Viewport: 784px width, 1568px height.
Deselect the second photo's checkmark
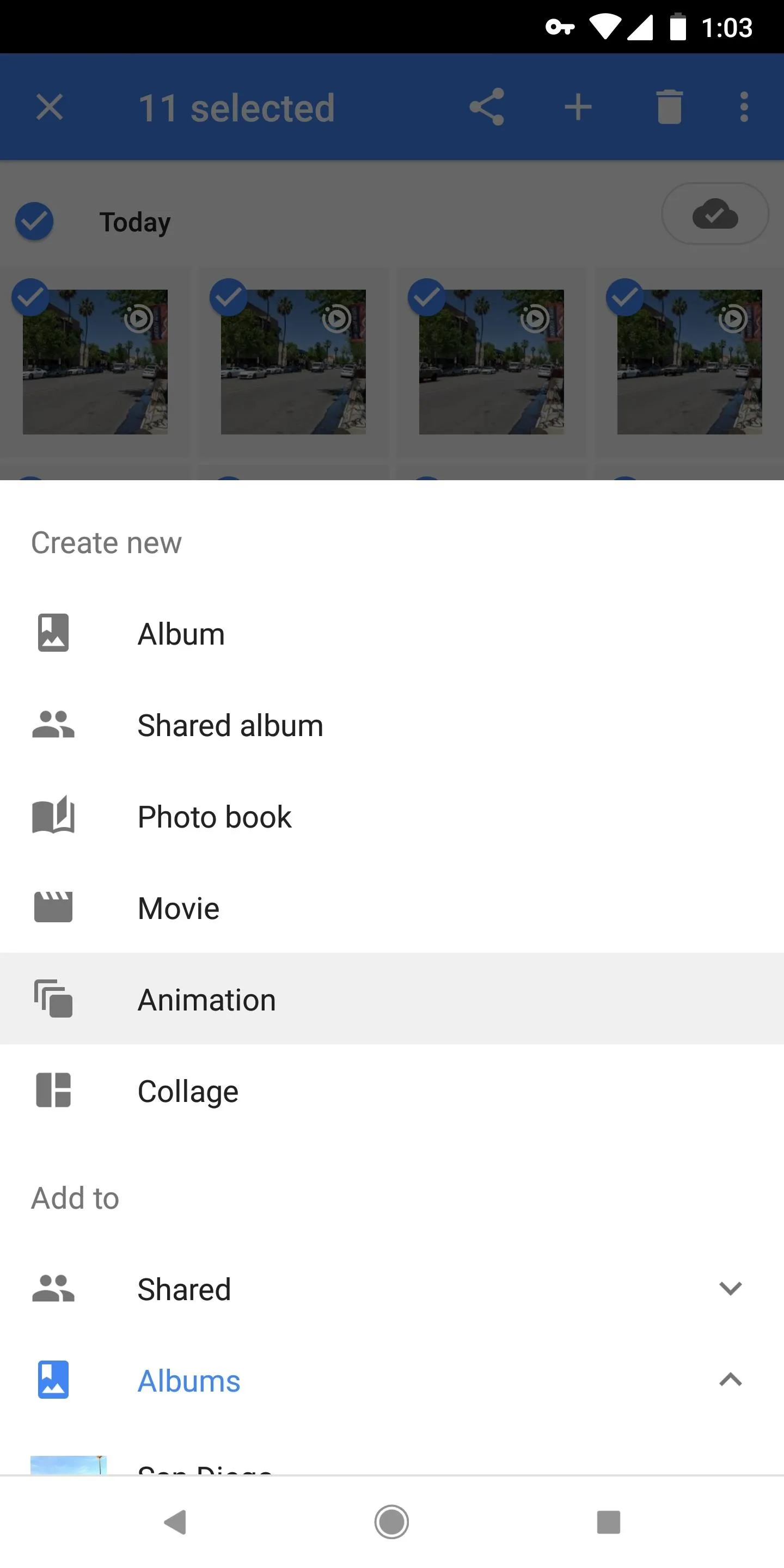click(x=228, y=297)
